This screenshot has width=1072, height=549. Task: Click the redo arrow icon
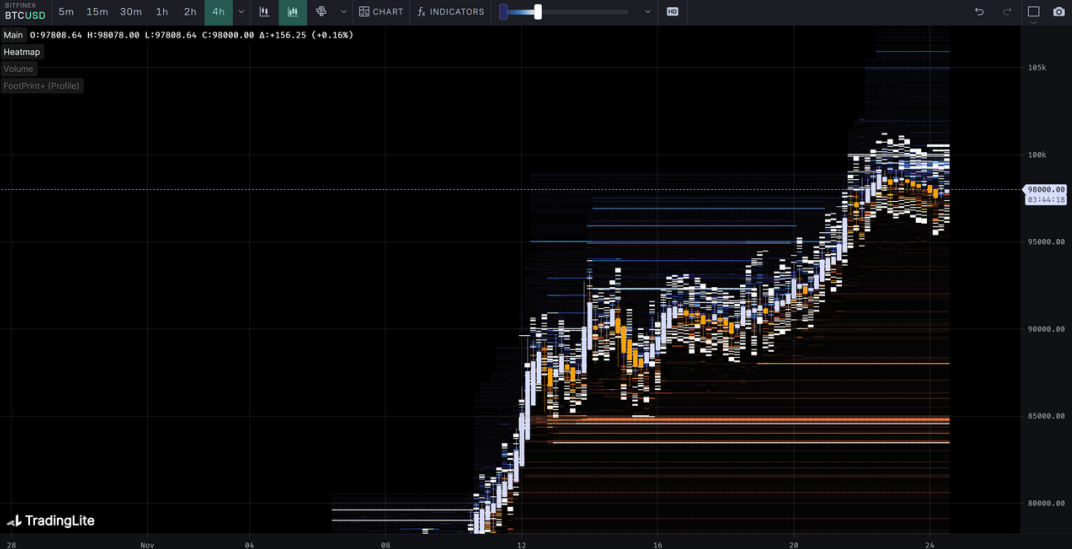tap(1007, 12)
